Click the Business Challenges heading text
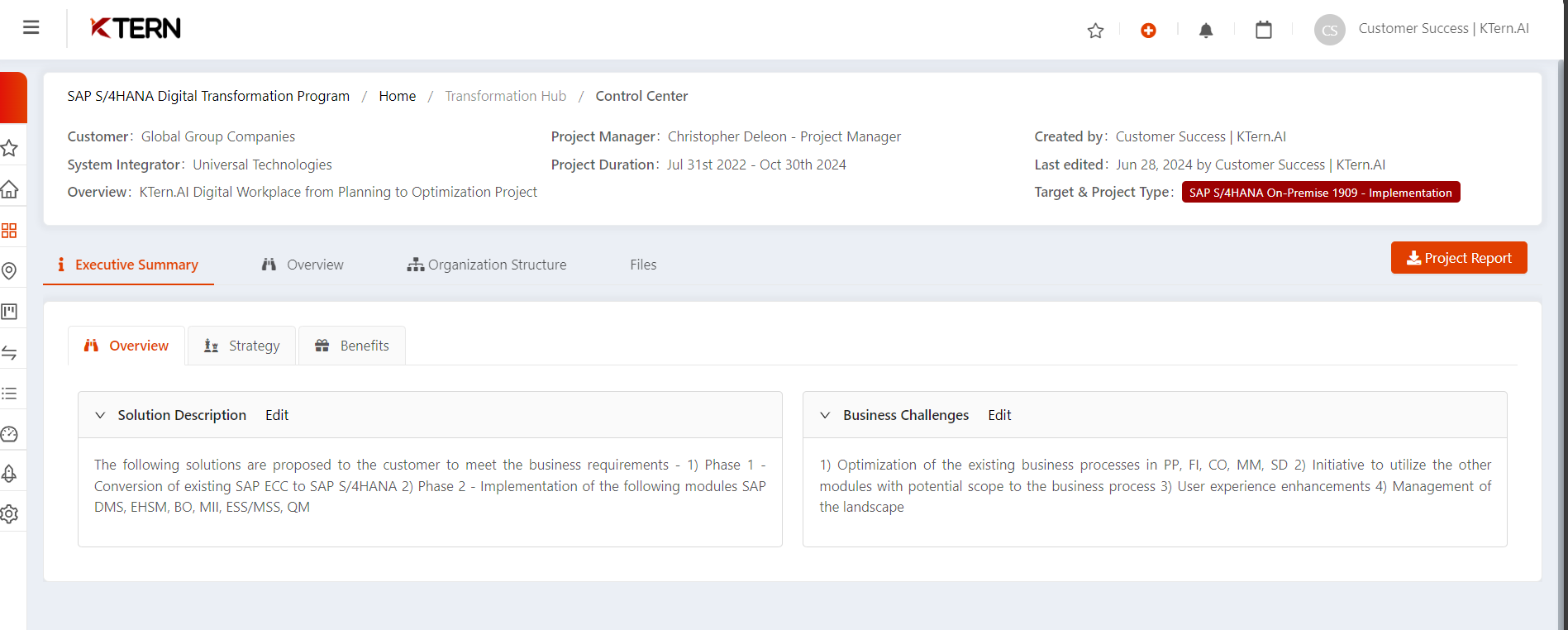The image size is (1568, 630). [906, 415]
